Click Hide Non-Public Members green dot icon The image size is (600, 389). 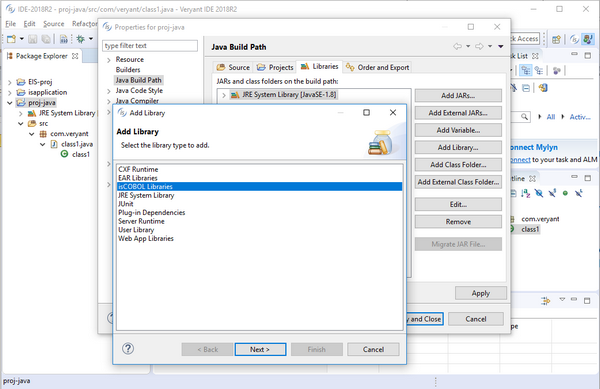click(565, 194)
